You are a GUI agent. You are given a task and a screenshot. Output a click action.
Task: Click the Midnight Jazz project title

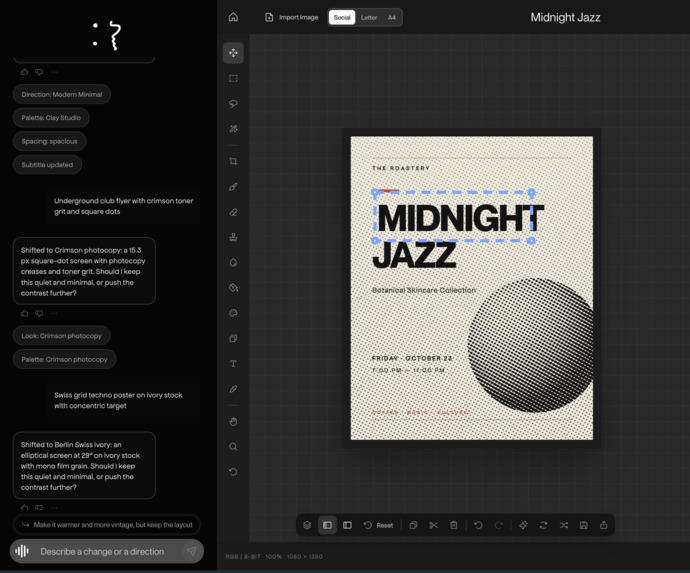coord(565,17)
